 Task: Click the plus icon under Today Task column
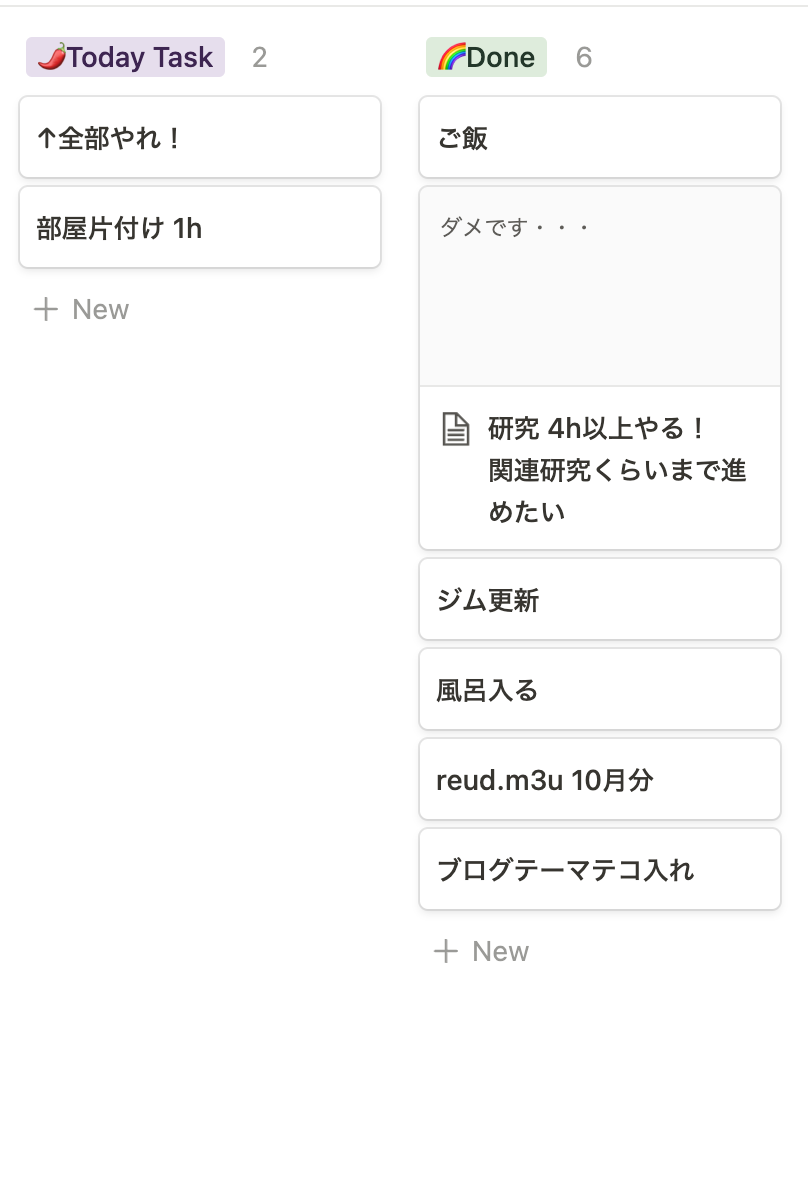pos(46,309)
